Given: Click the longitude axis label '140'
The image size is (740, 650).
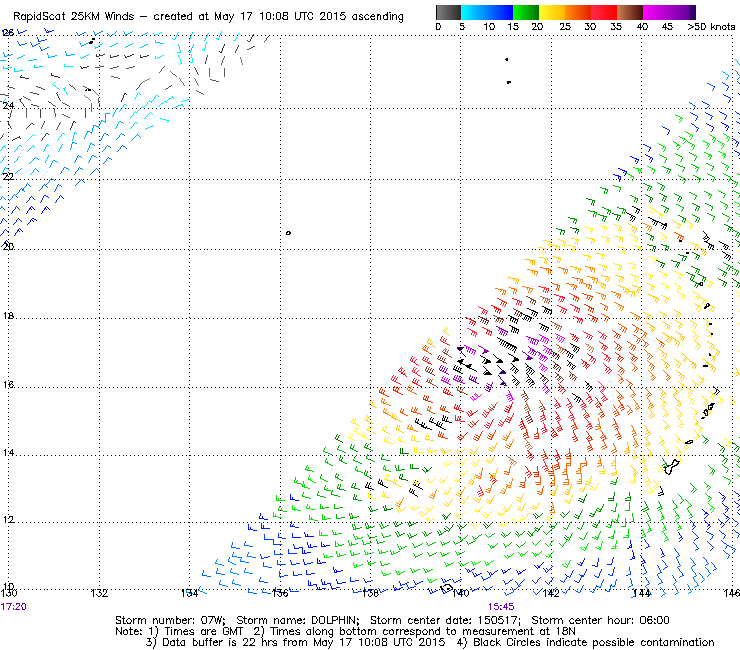Looking at the screenshot, I should [x=461, y=593].
